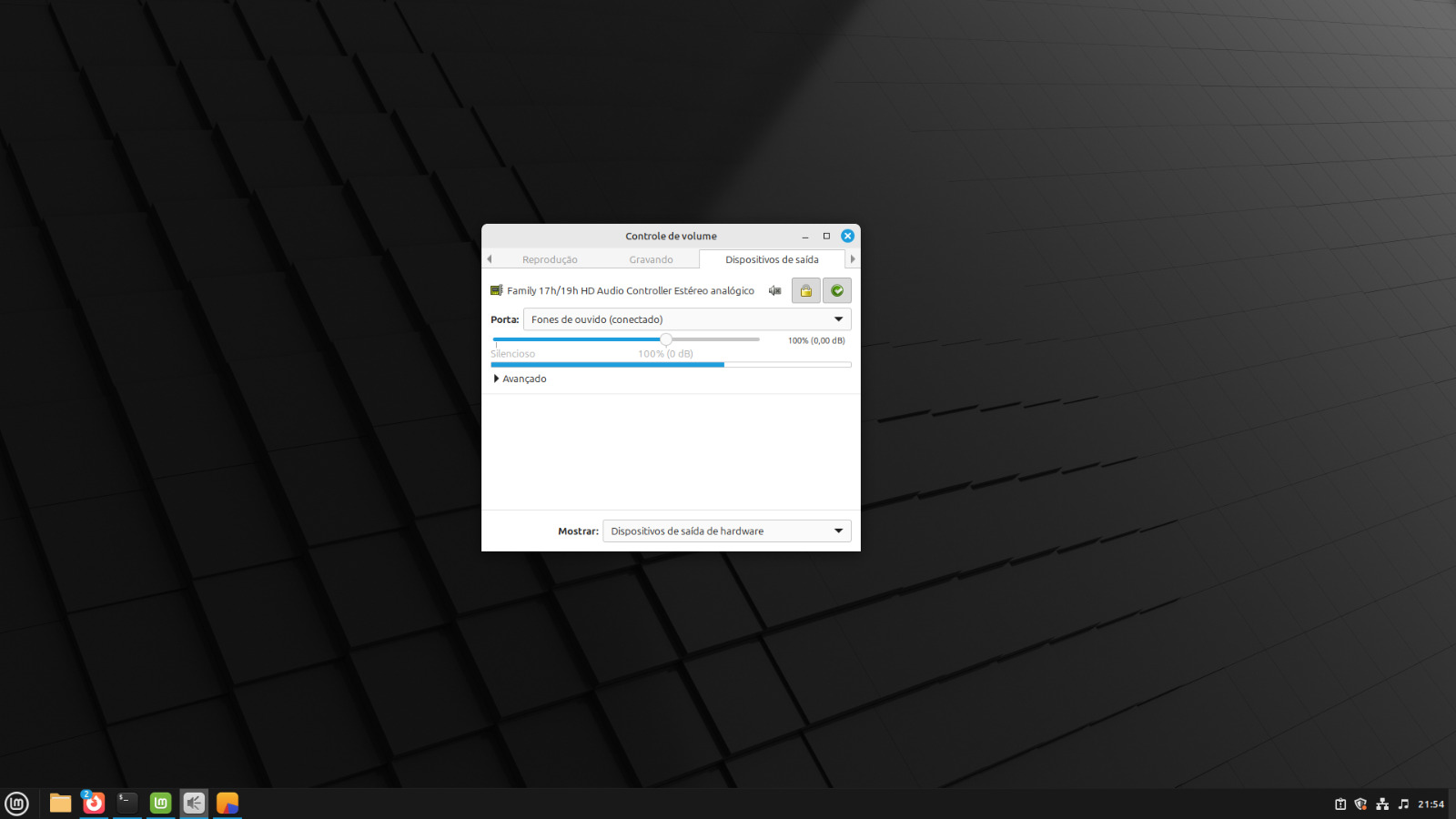Open the update manager shield icon
The width and height of the screenshot is (1456, 819).
[1360, 804]
